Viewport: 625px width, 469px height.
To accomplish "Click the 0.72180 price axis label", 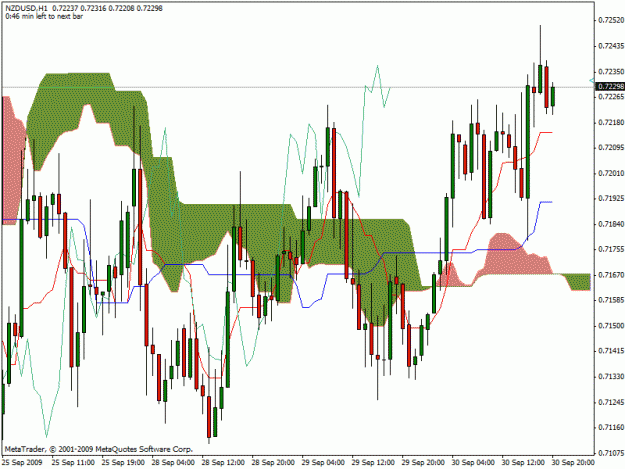I will (x=611, y=122).
